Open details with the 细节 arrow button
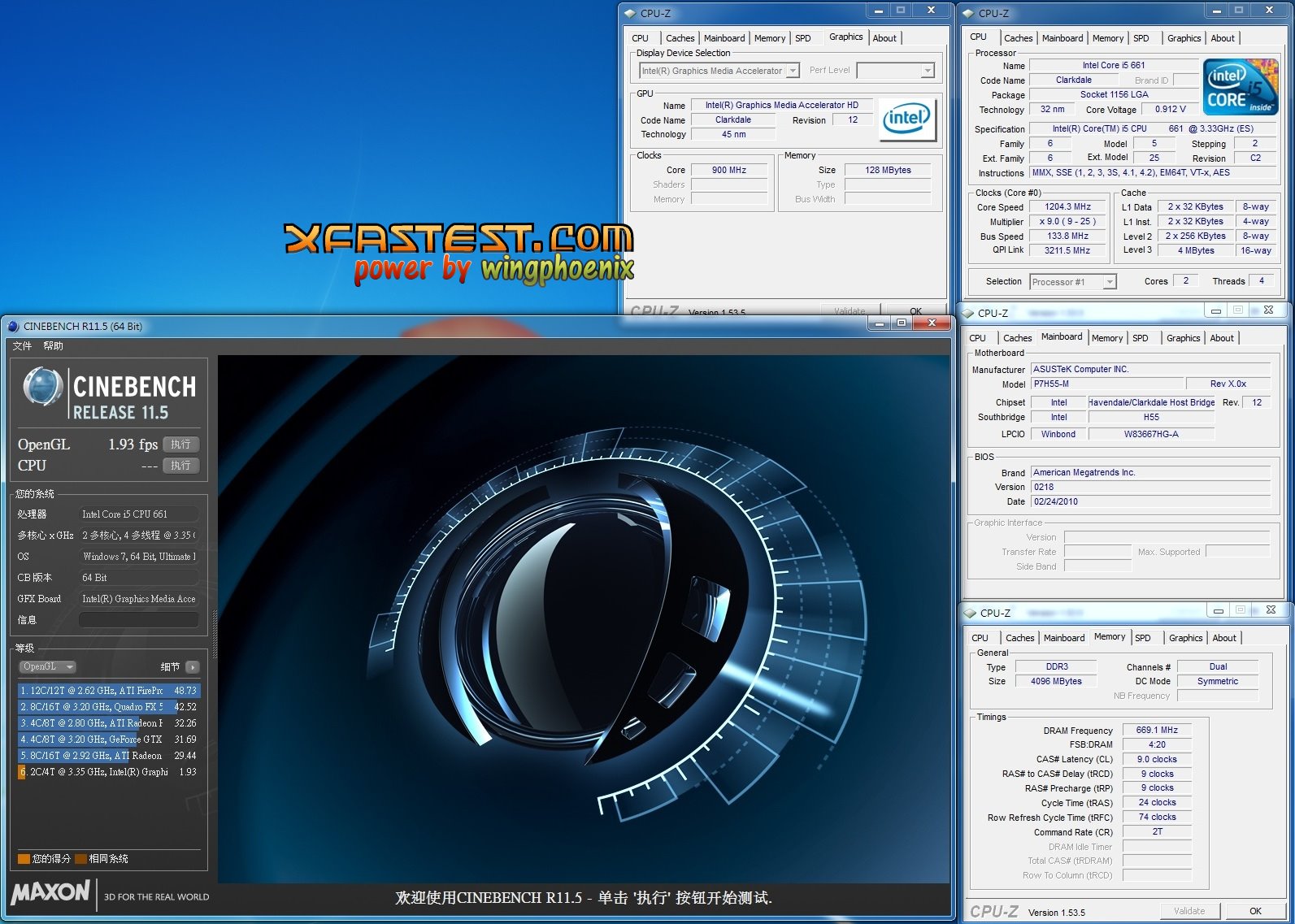1295x924 pixels. [193, 667]
